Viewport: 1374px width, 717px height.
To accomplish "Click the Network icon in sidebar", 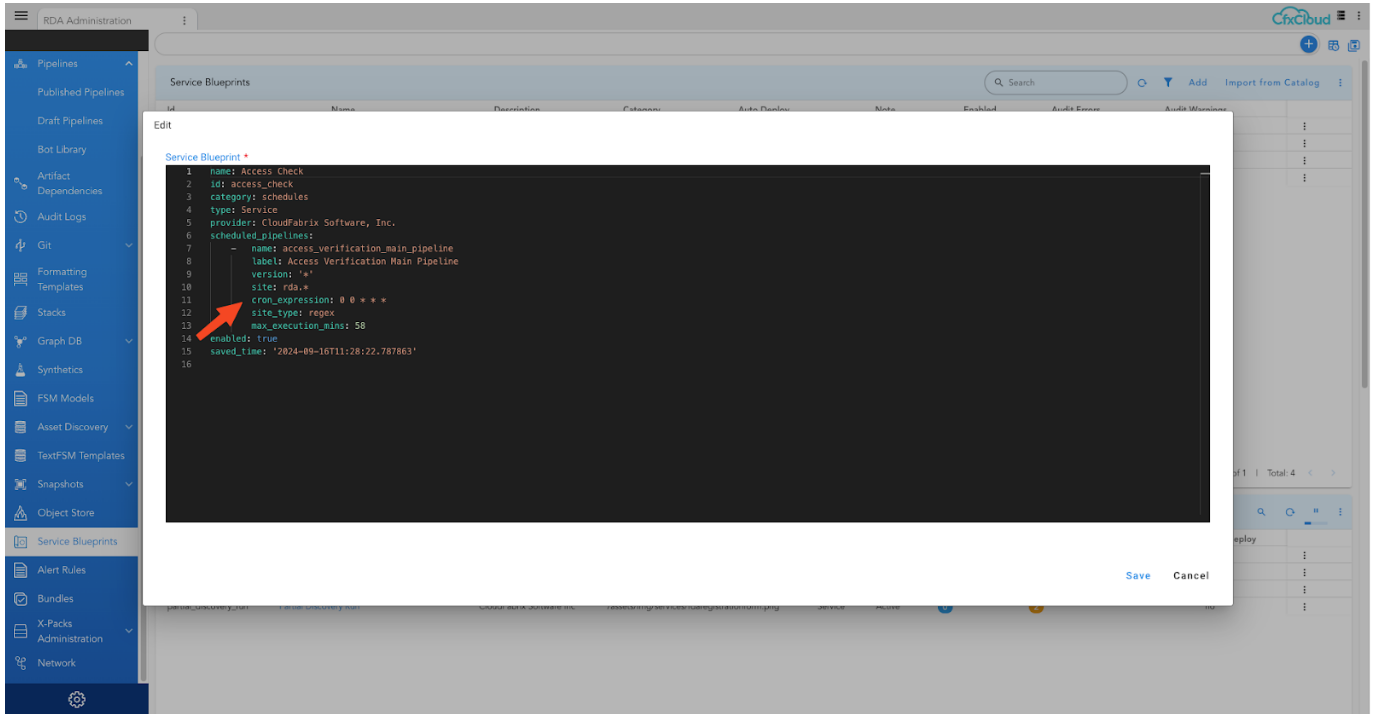I will [x=20, y=663].
